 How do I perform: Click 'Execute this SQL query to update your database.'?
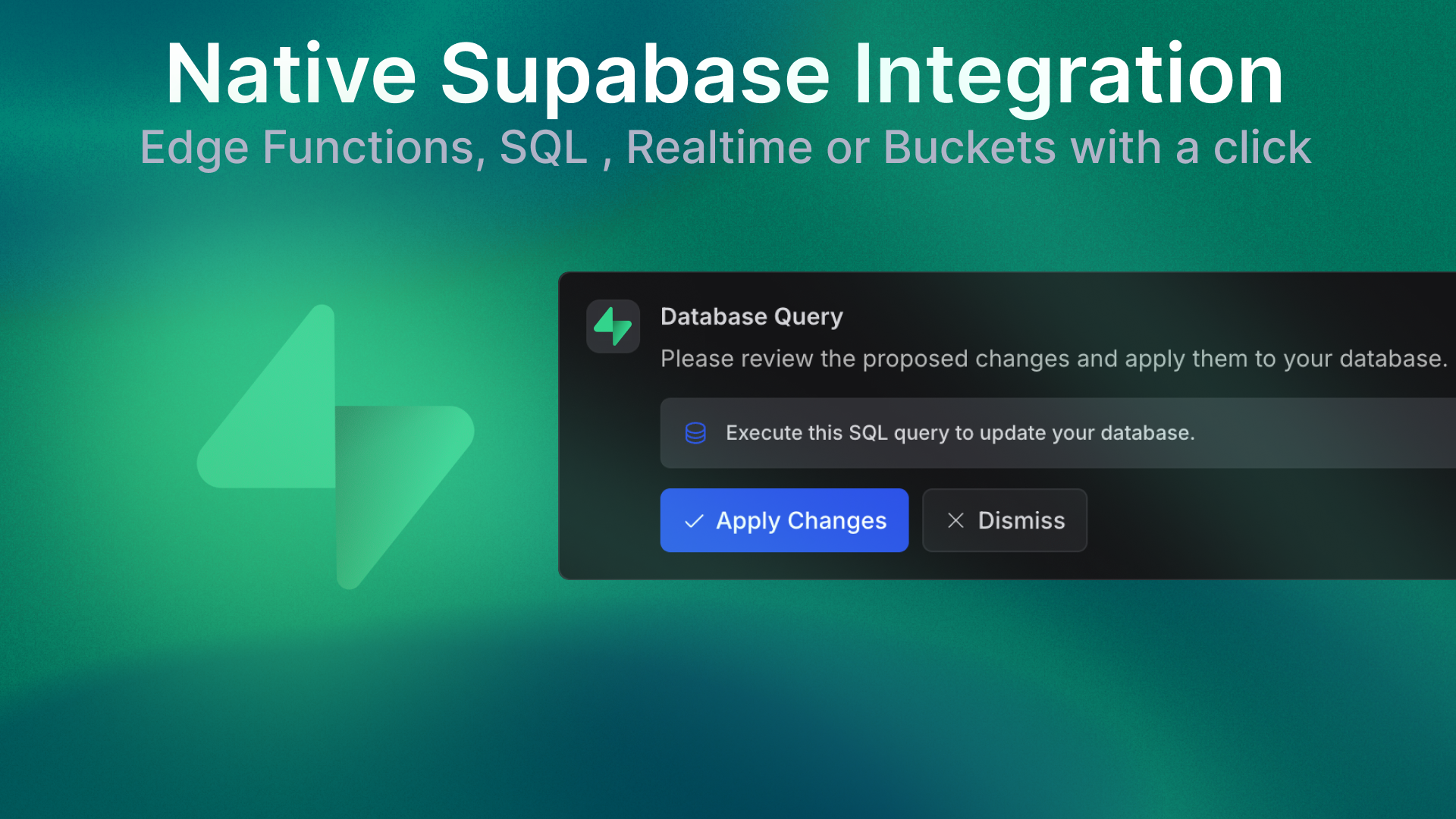coord(960,433)
